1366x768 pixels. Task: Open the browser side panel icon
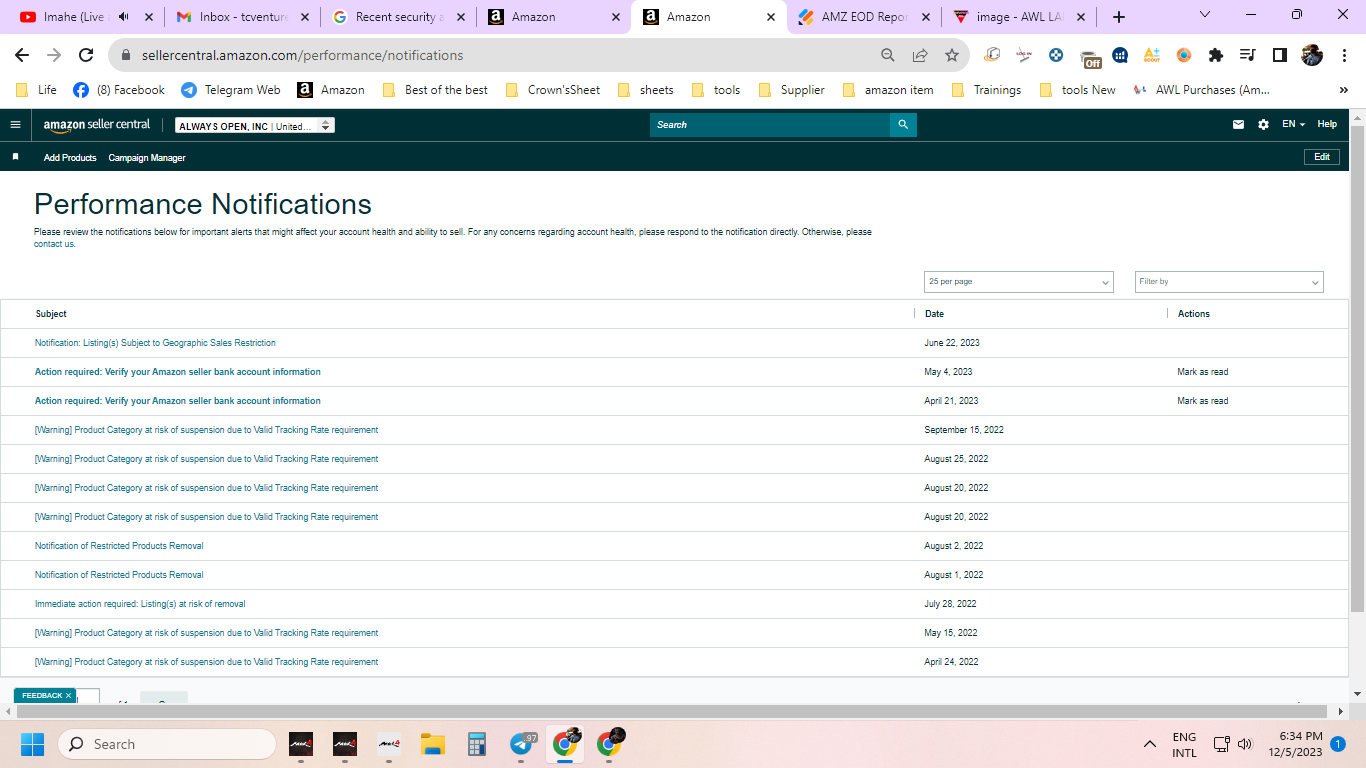(1280, 55)
